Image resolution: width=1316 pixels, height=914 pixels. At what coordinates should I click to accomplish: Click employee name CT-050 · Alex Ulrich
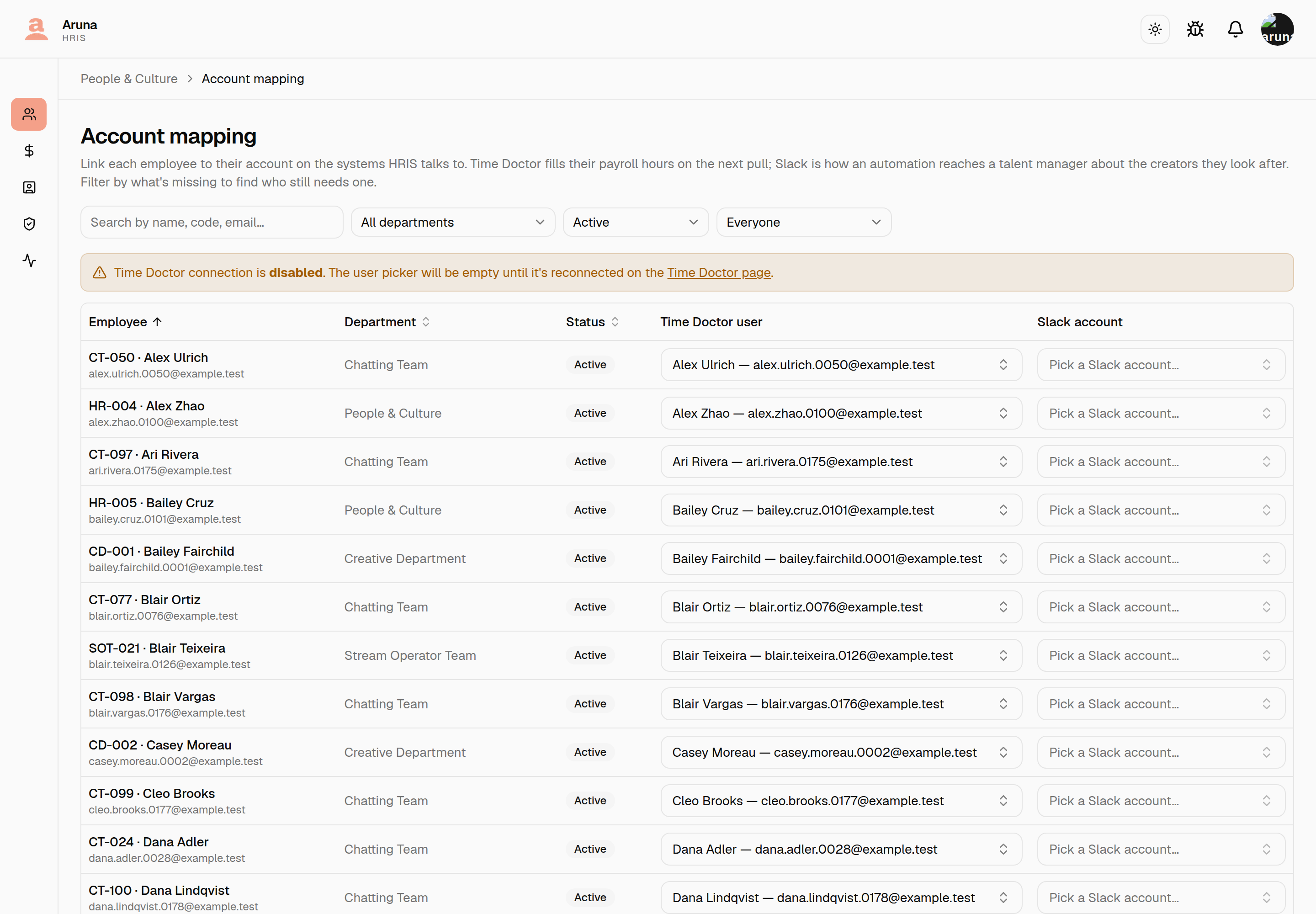pos(149,357)
